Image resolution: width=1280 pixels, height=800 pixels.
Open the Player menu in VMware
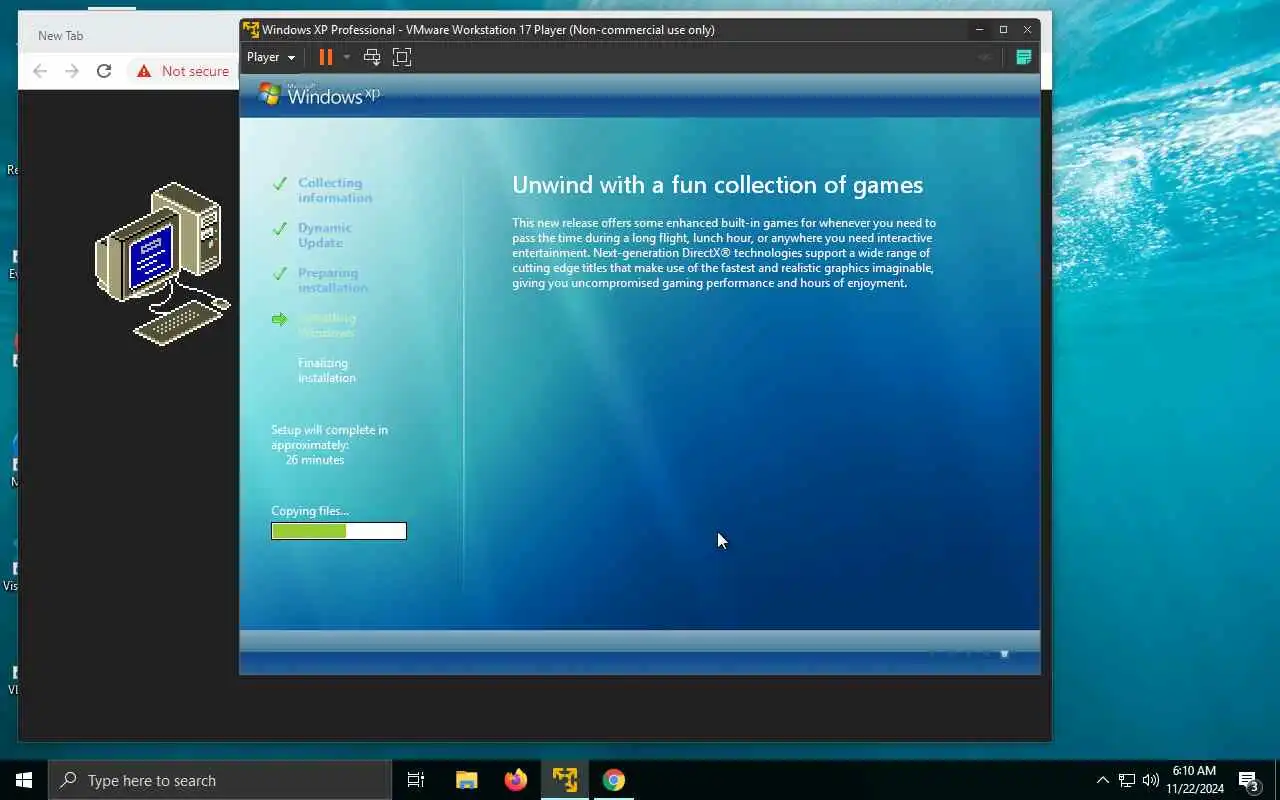click(271, 57)
